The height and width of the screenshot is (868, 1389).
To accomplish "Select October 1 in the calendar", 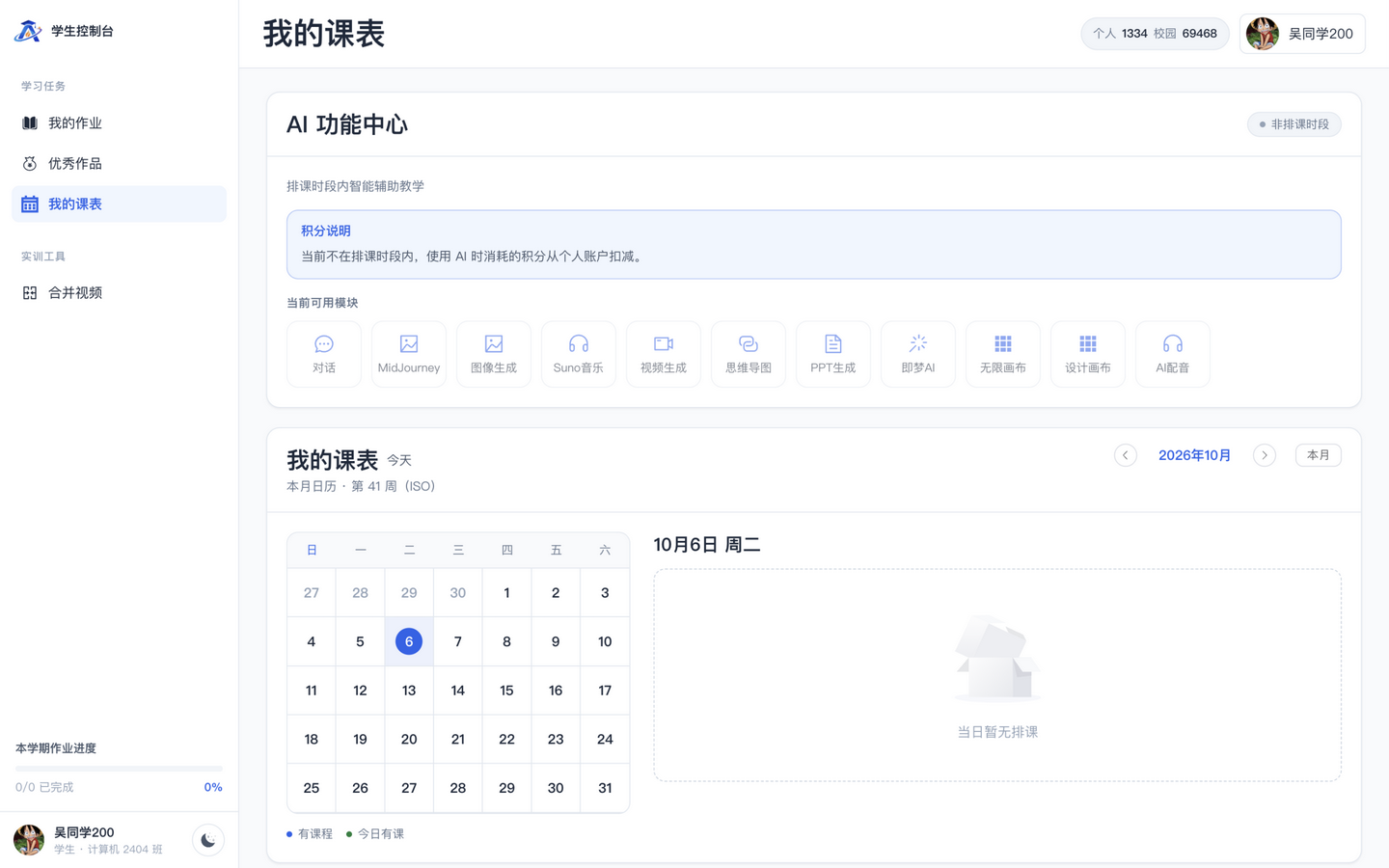I will (x=506, y=593).
